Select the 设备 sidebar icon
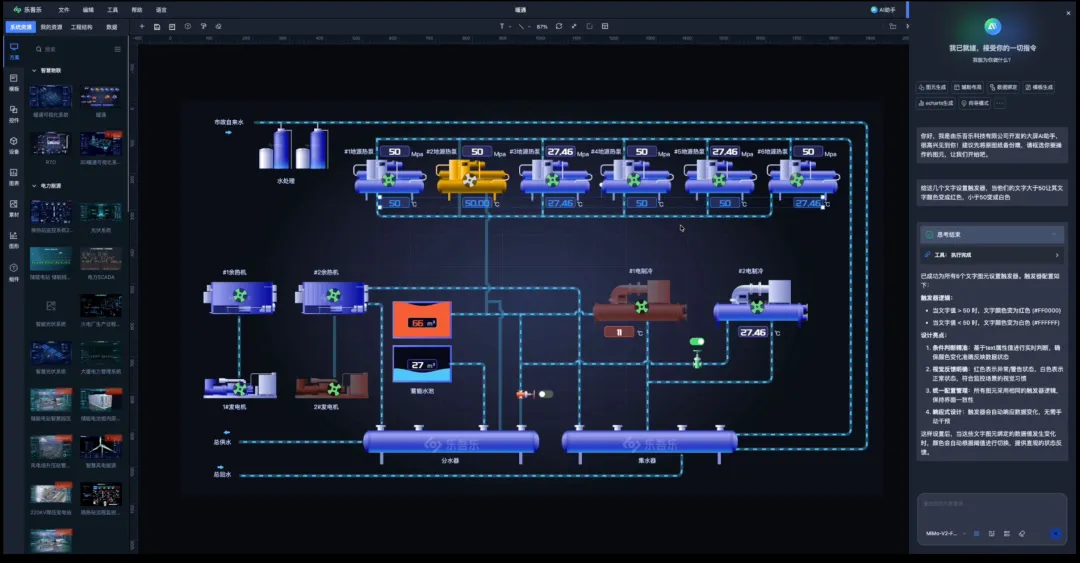Image resolution: width=1080 pixels, height=563 pixels. [14, 145]
